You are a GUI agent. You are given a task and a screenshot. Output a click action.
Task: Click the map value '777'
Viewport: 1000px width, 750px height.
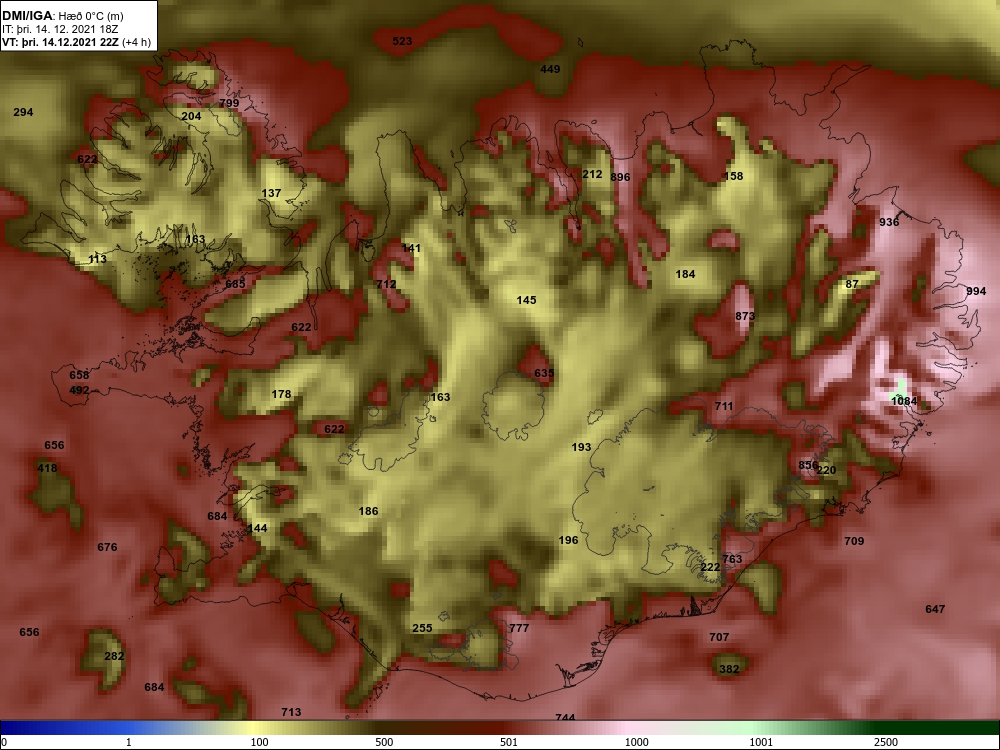(519, 628)
